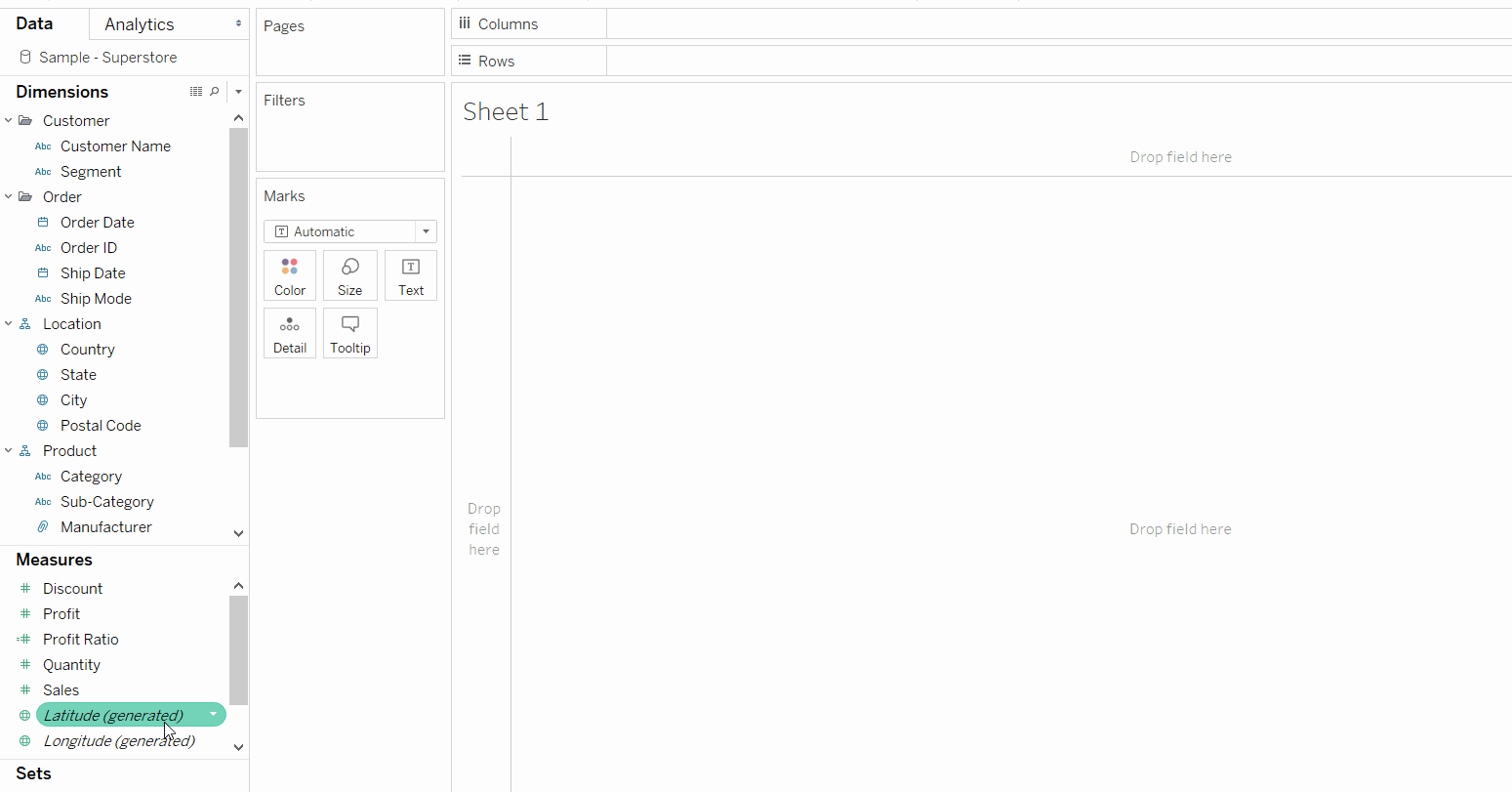Click the Sets section header
The image size is (1512, 792).
[33, 773]
